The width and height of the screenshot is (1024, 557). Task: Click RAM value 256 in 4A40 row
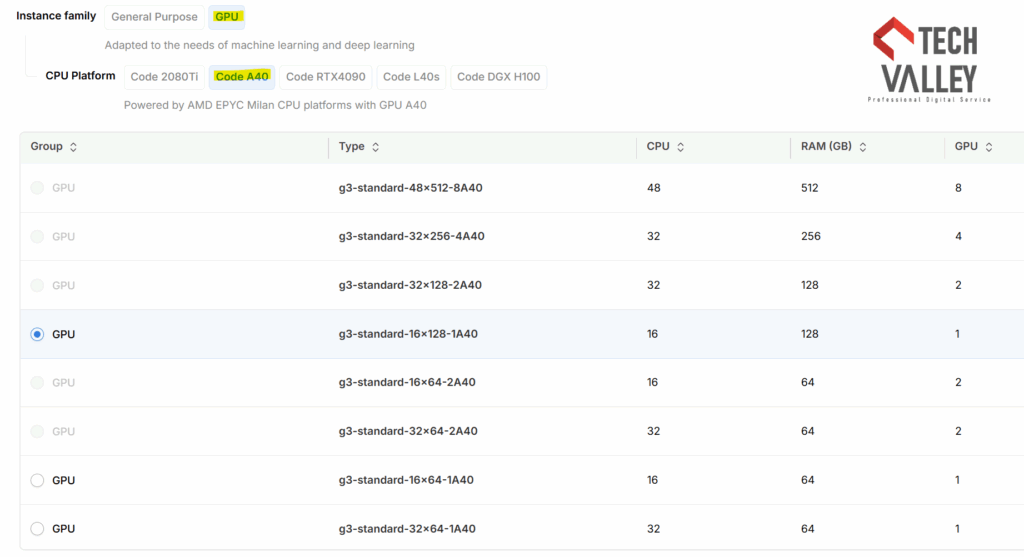[x=810, y=236]
